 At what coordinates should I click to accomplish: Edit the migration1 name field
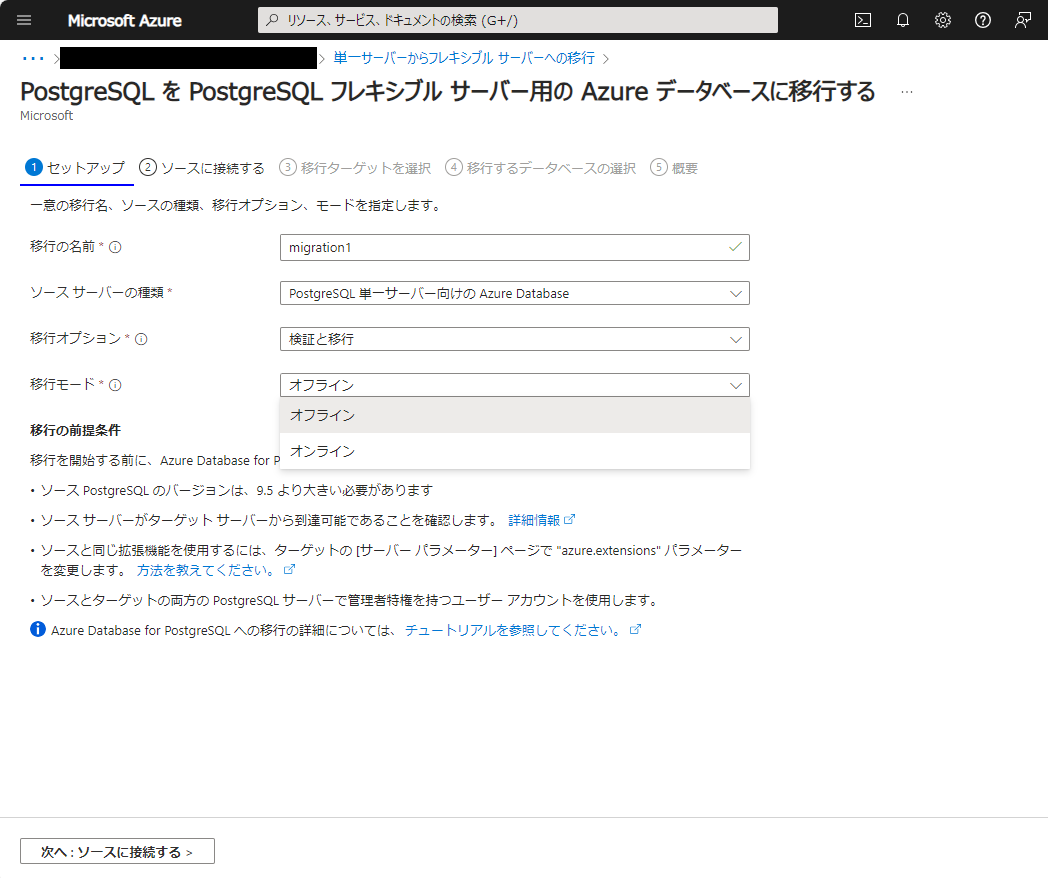(515, 247)
